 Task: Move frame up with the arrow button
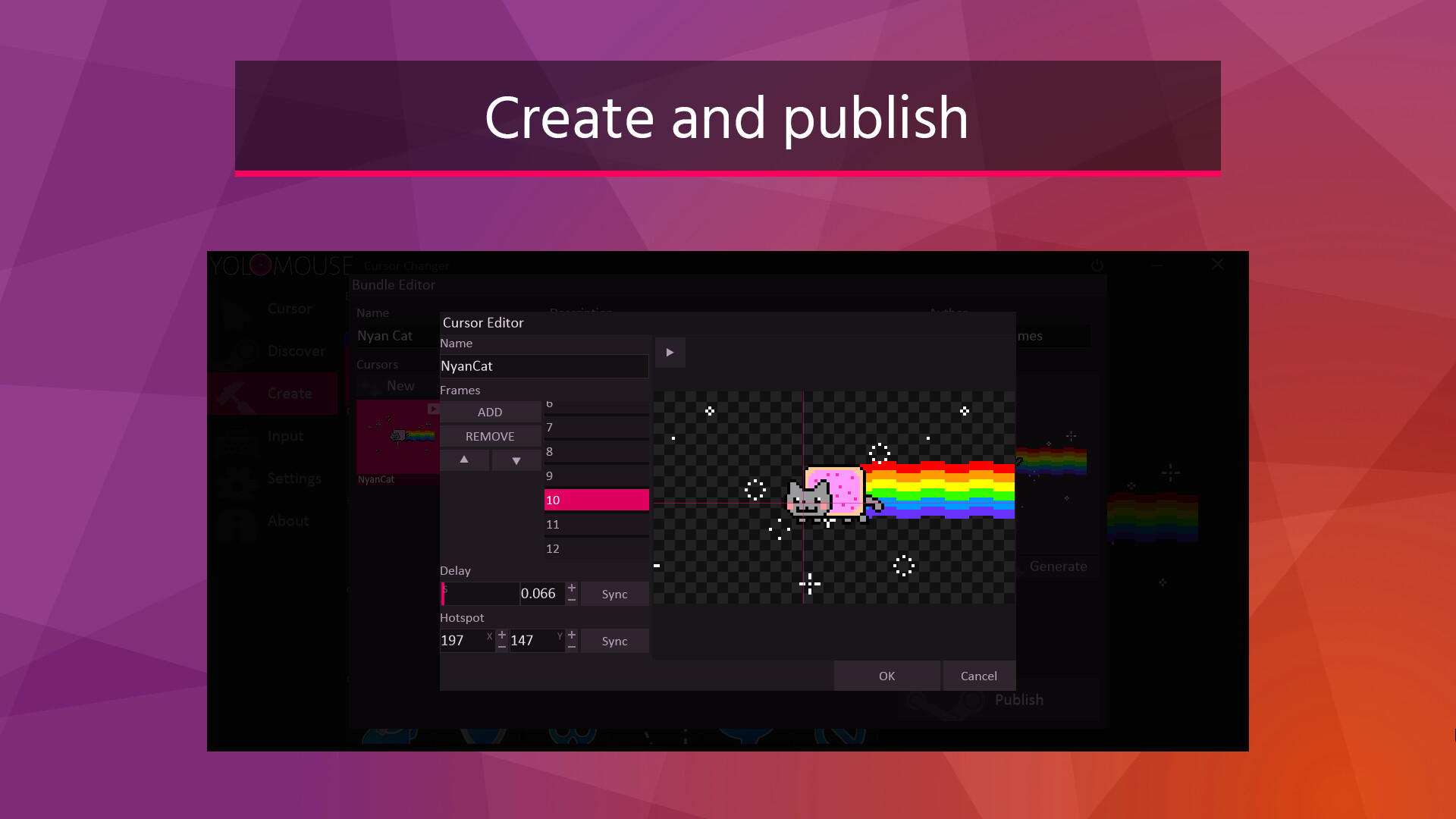464,460
